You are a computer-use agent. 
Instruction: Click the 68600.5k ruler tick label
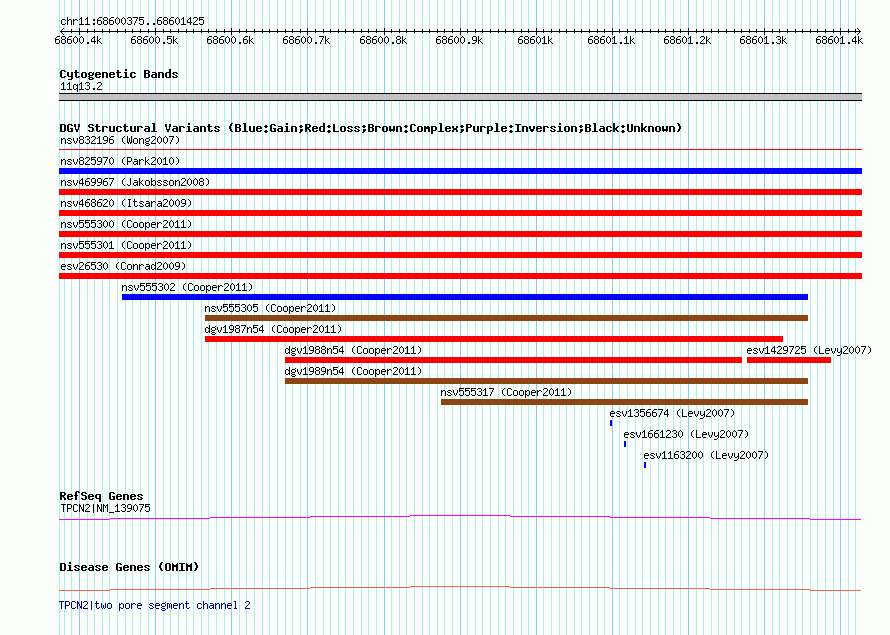coord(154,40)
